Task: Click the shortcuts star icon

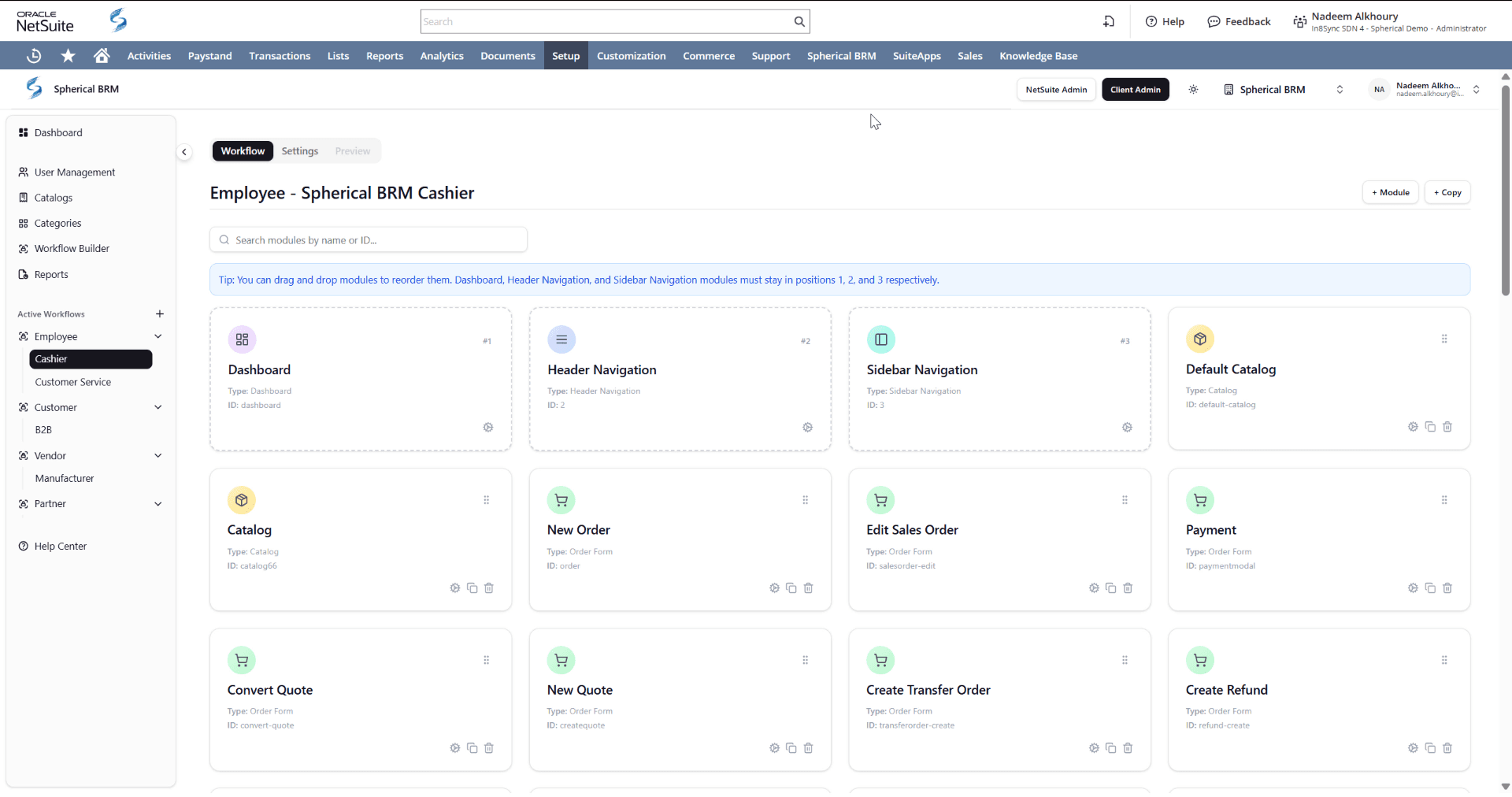Action: [69, 56]
